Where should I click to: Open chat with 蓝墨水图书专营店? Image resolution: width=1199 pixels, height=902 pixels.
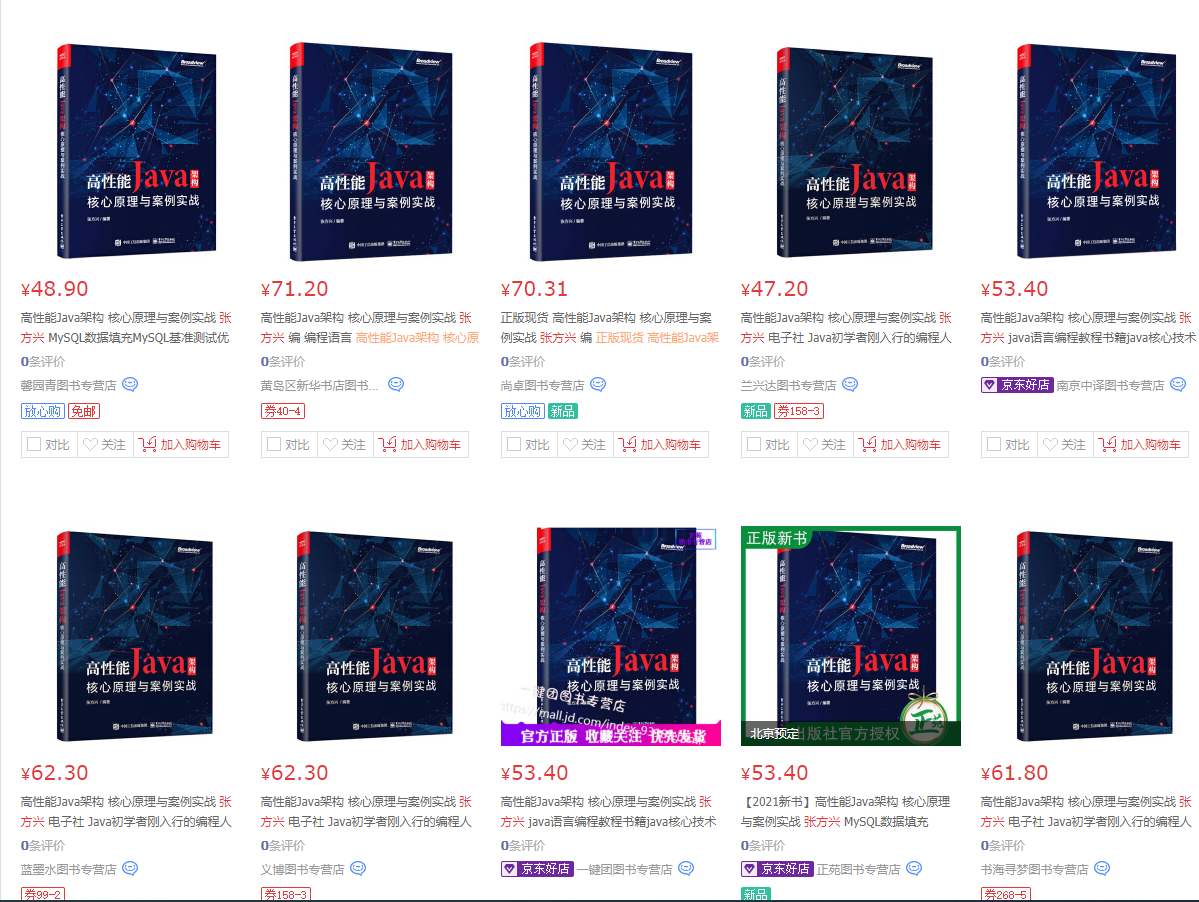pos(130,868)
